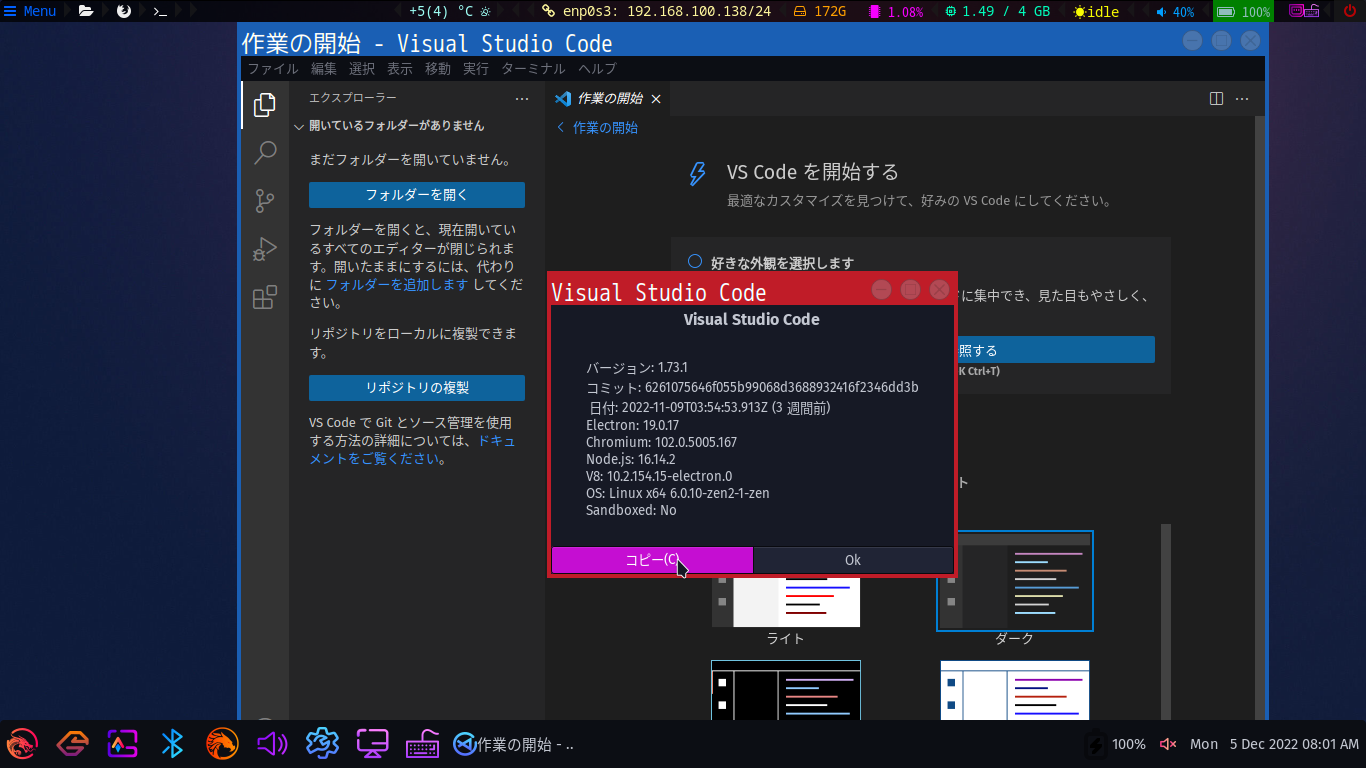Open the フォルダーを追加します link
This screenshot has height=768, width=1366.
point(397,285)
